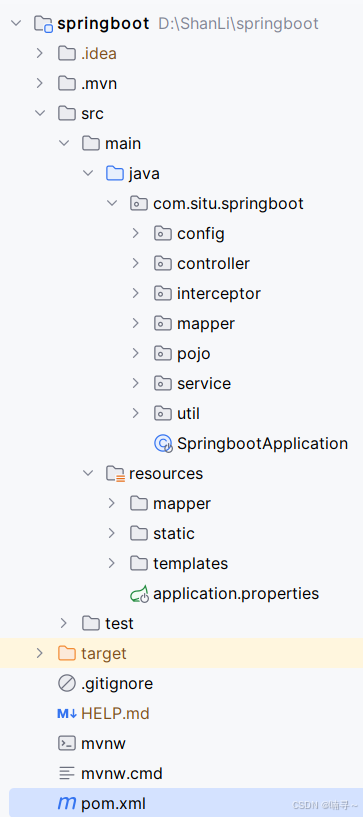Click the Maven icon beside pom.xml
Screen dimensions: 363x817
67,803
